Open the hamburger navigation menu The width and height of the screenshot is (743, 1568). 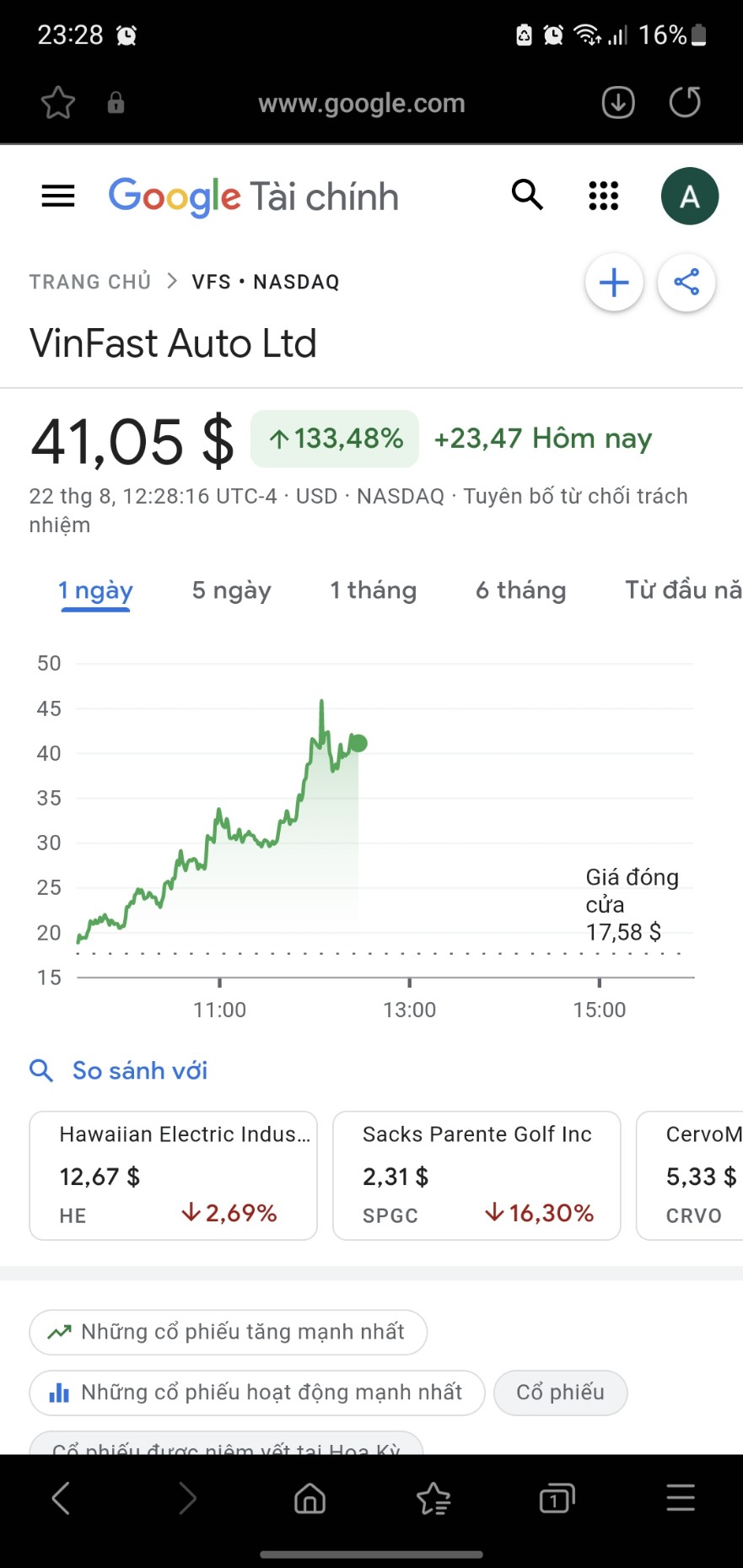(58, 197)
